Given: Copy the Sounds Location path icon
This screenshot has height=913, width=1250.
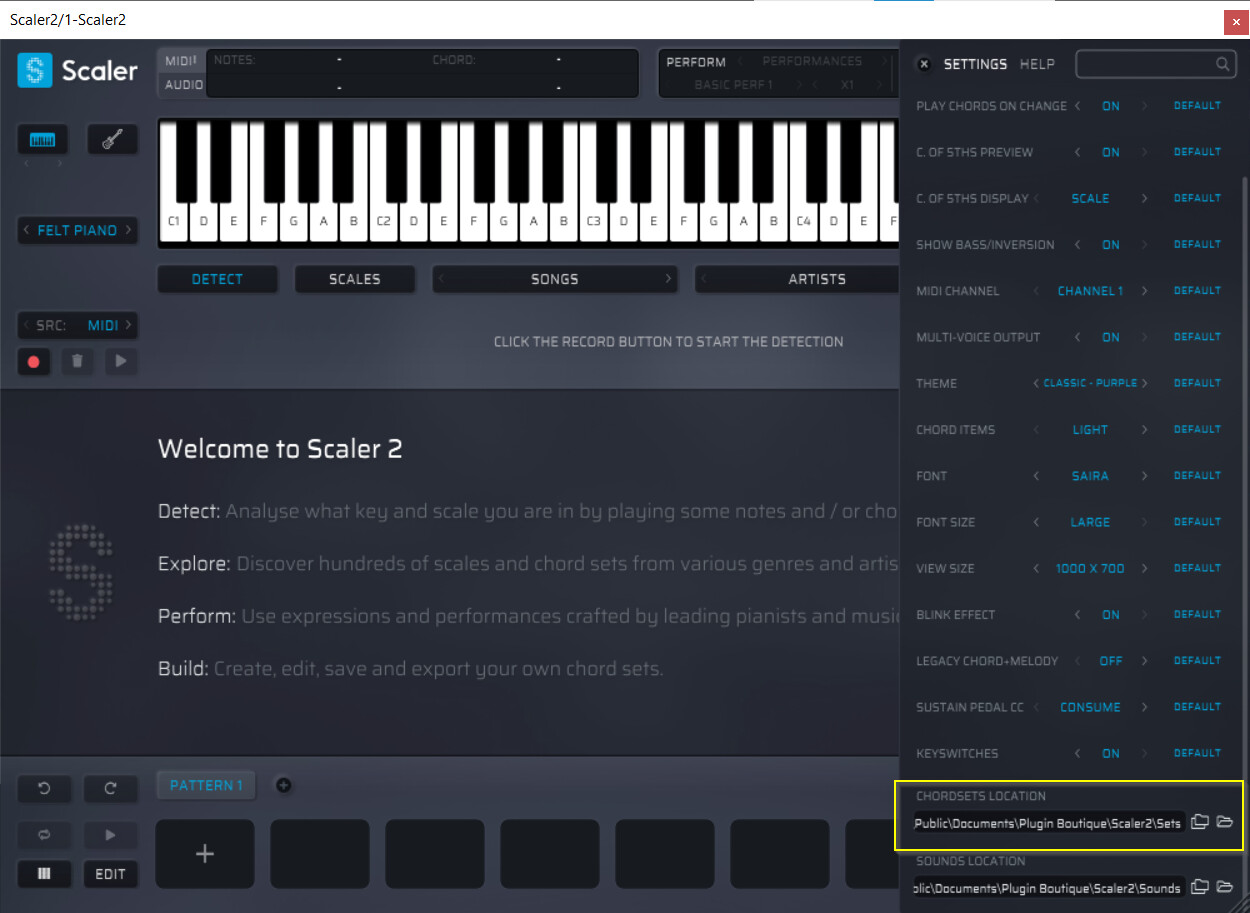Looking at the screenshot, I should 1200,887.
